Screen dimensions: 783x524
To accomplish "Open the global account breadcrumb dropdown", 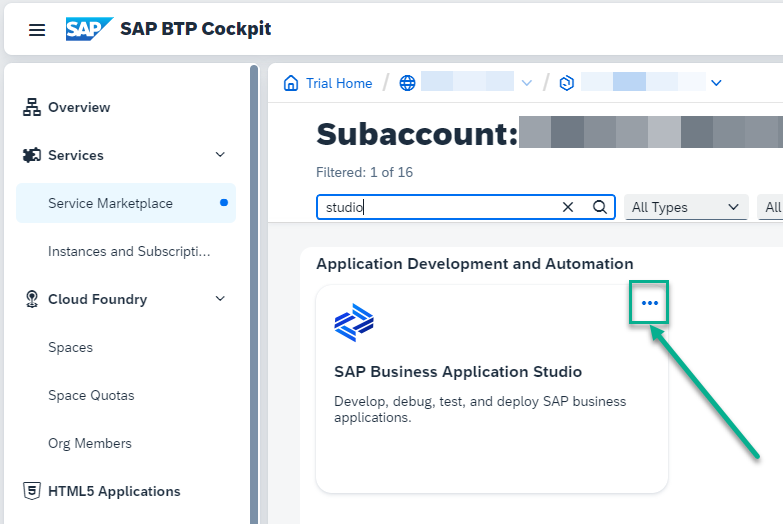I will tap(527, 83).
